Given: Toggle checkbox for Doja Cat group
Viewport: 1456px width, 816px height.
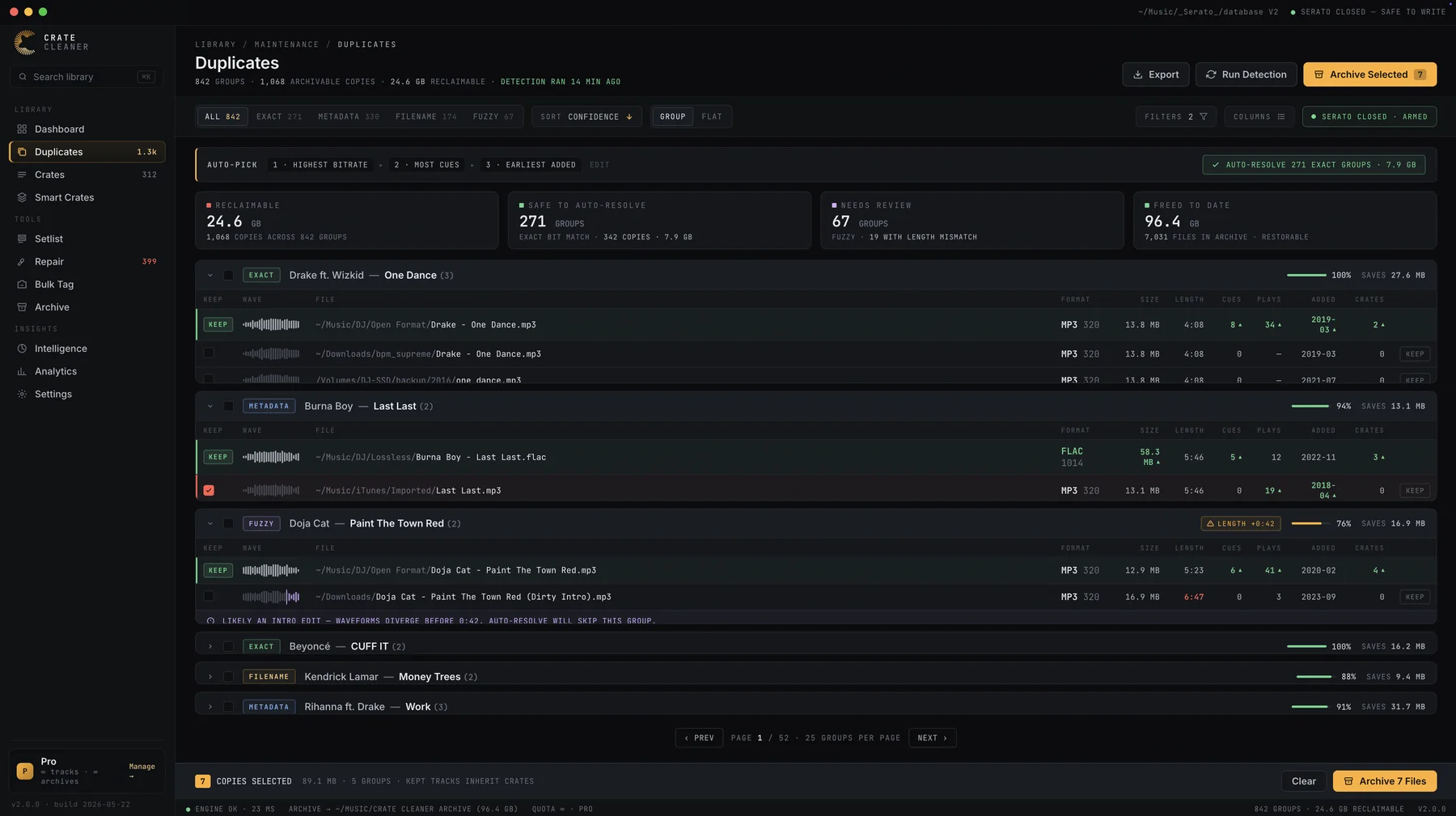Looking at the screenshot, I should click(x=229, y=523).
